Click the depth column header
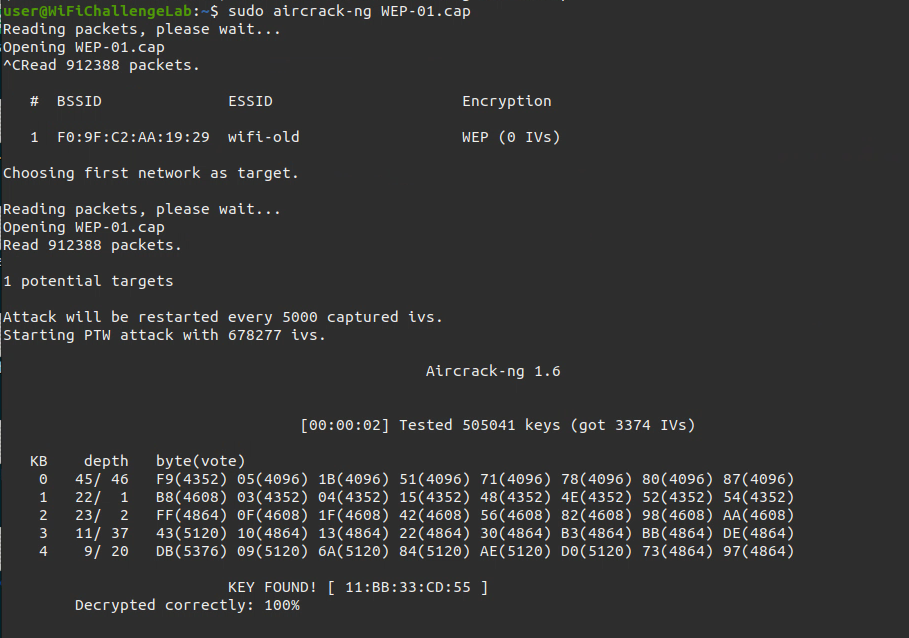Screen dimensions: 909x638 pos(106,461)
